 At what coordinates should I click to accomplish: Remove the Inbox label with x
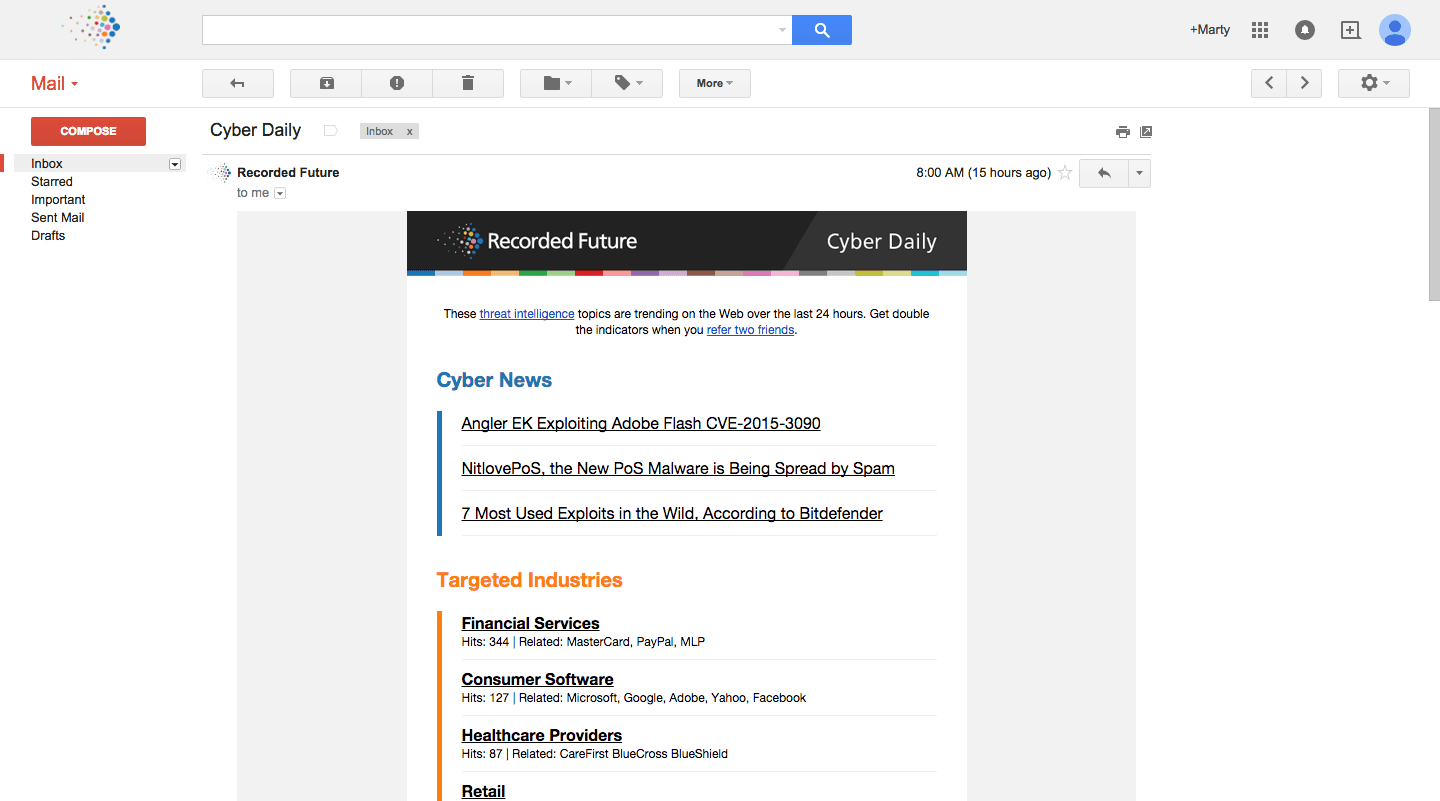coord(409,131)
